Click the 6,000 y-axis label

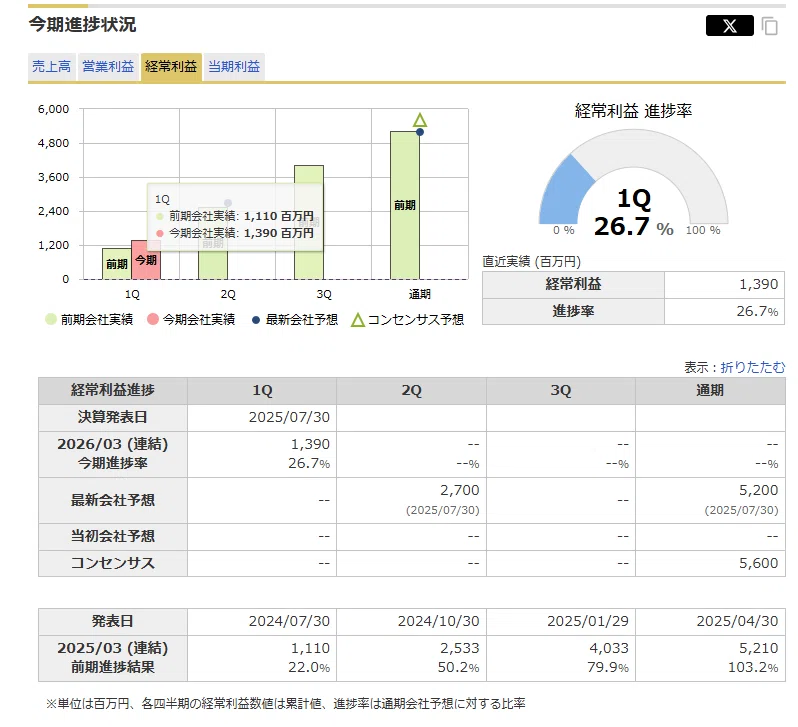click(53, 109)
